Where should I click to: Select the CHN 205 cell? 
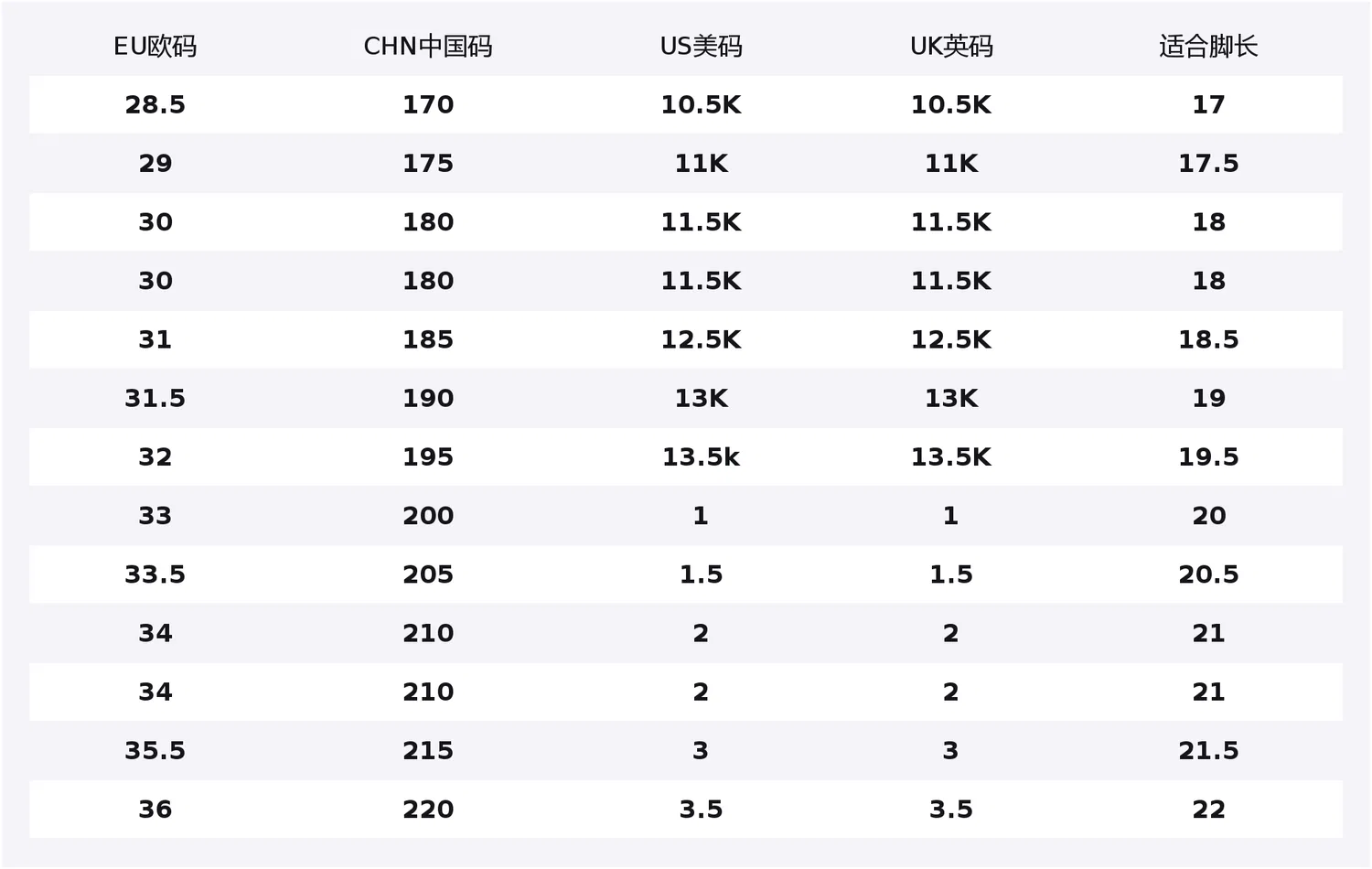point(428,574)
